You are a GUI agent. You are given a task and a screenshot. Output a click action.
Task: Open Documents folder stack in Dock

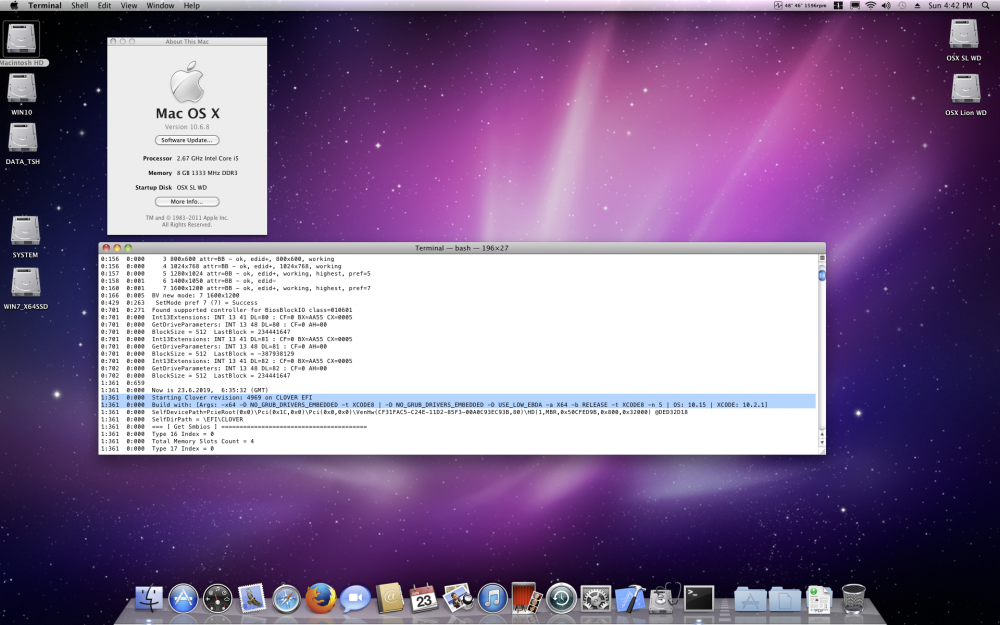pos(784,599)
